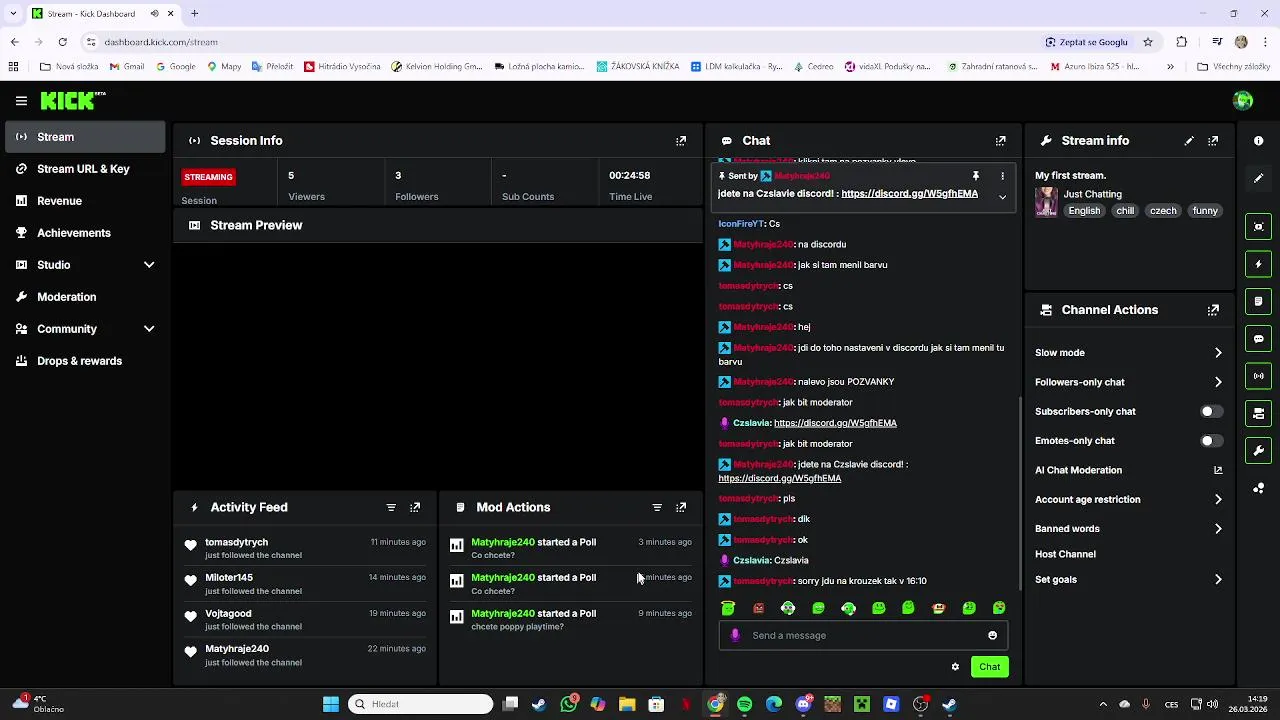Click the Just Chatting category thumbnail
Viewport: 1280px width, 720px height.
click(1046, 202)
